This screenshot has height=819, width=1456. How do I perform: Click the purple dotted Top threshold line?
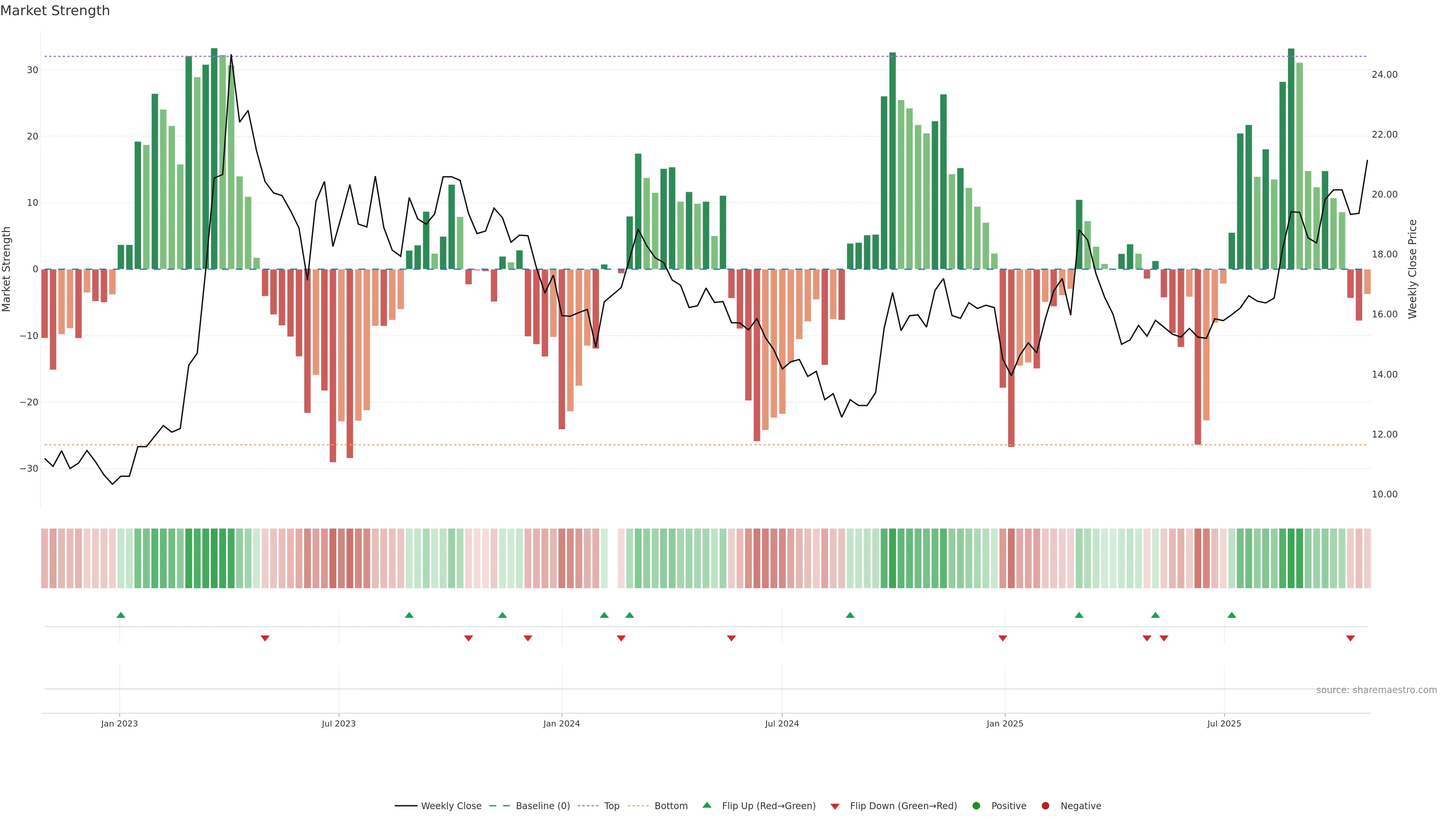point(565,56)
